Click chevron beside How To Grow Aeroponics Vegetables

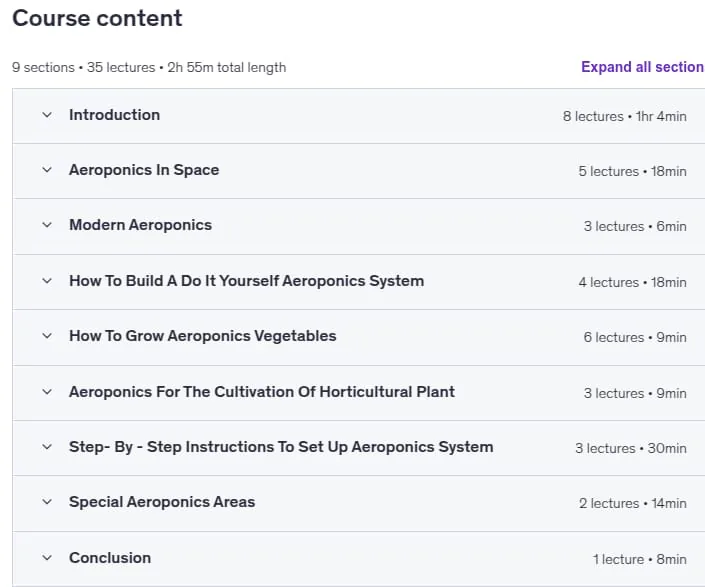47,336
